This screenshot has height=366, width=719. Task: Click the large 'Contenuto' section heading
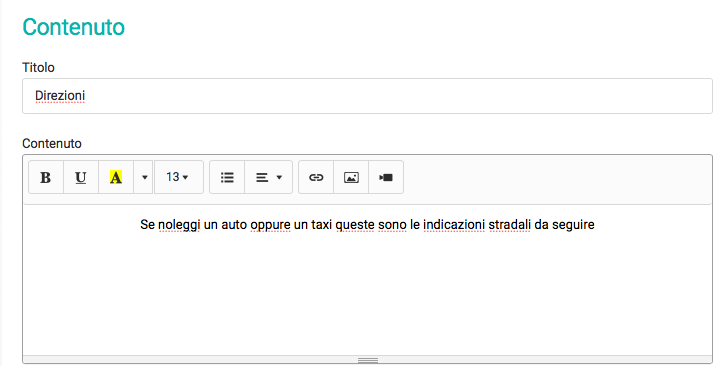[74, 27]
